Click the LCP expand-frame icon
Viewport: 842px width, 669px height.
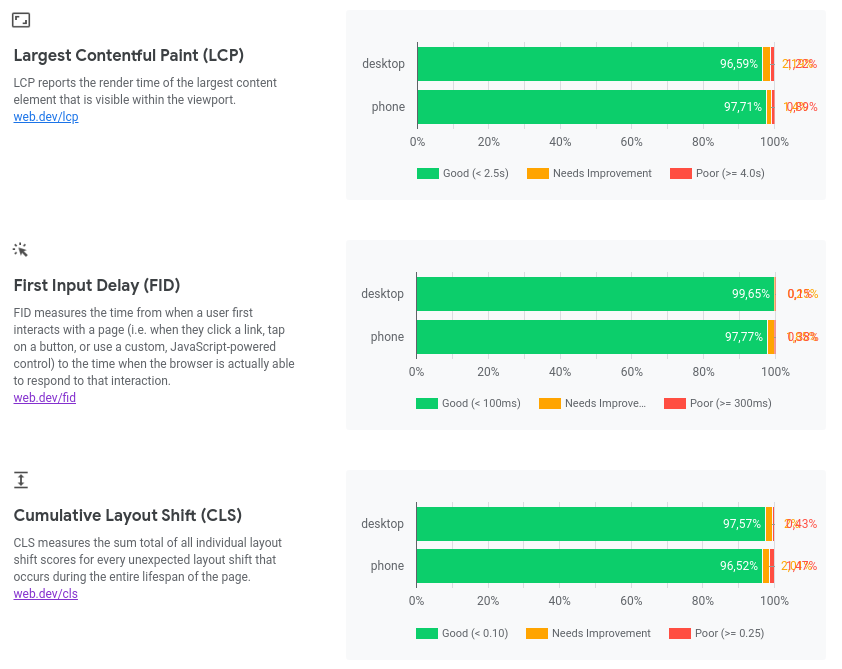click(21, 19)
